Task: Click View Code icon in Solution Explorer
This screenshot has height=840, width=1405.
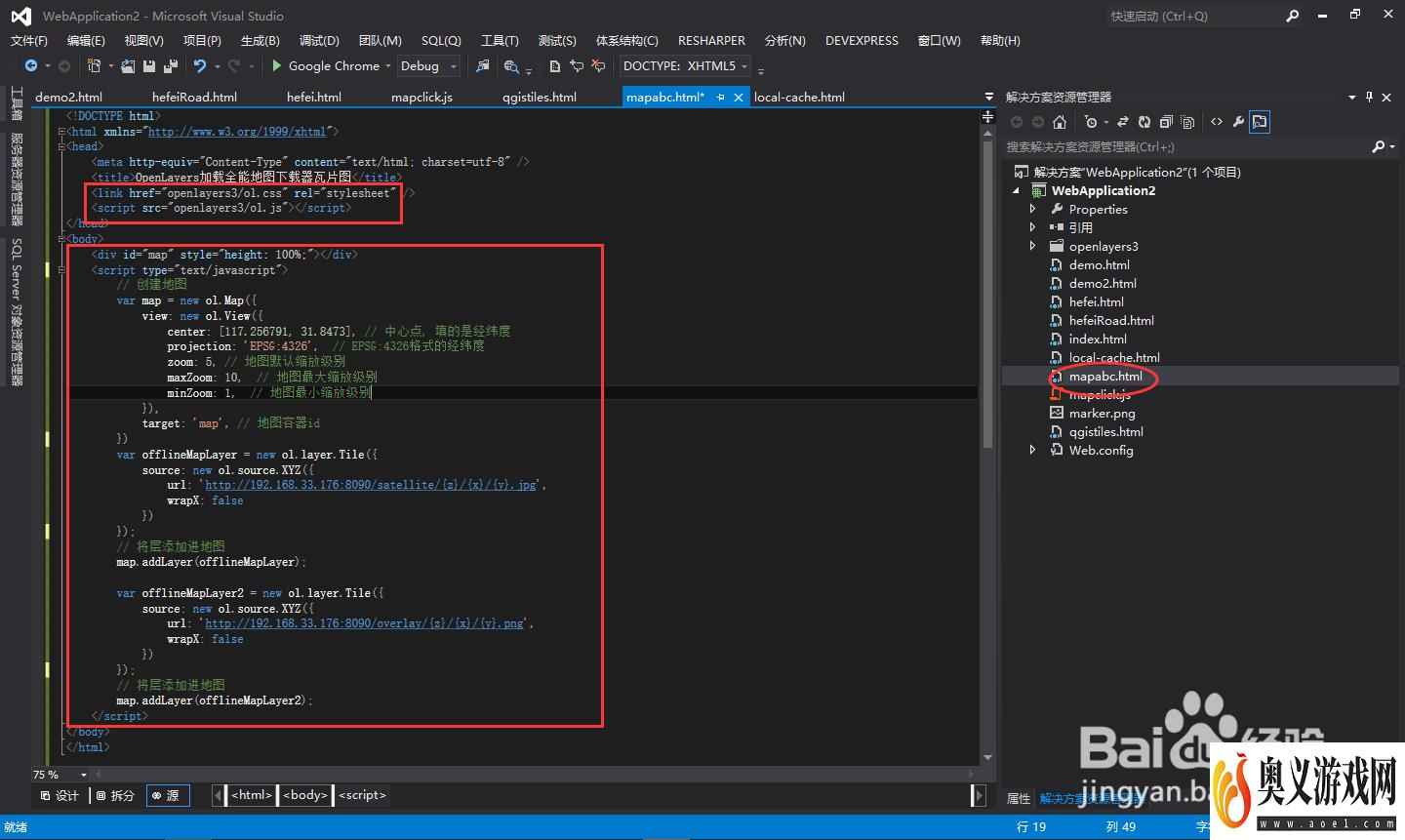Action: coord(1217,122)
